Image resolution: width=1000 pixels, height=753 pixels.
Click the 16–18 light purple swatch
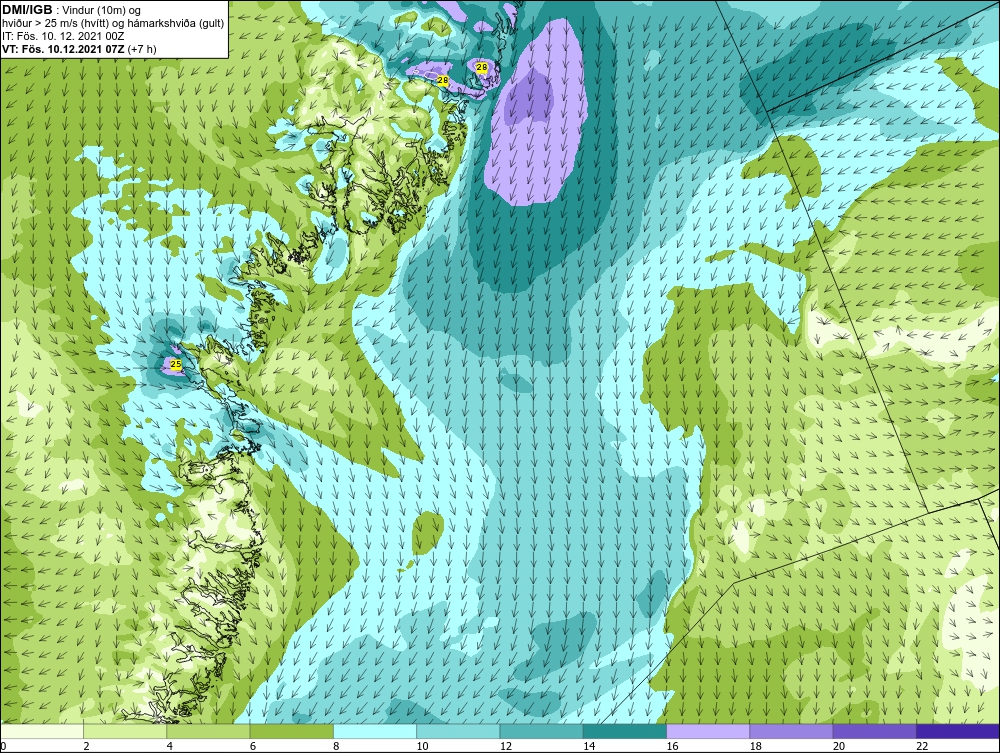coord(708,731)
